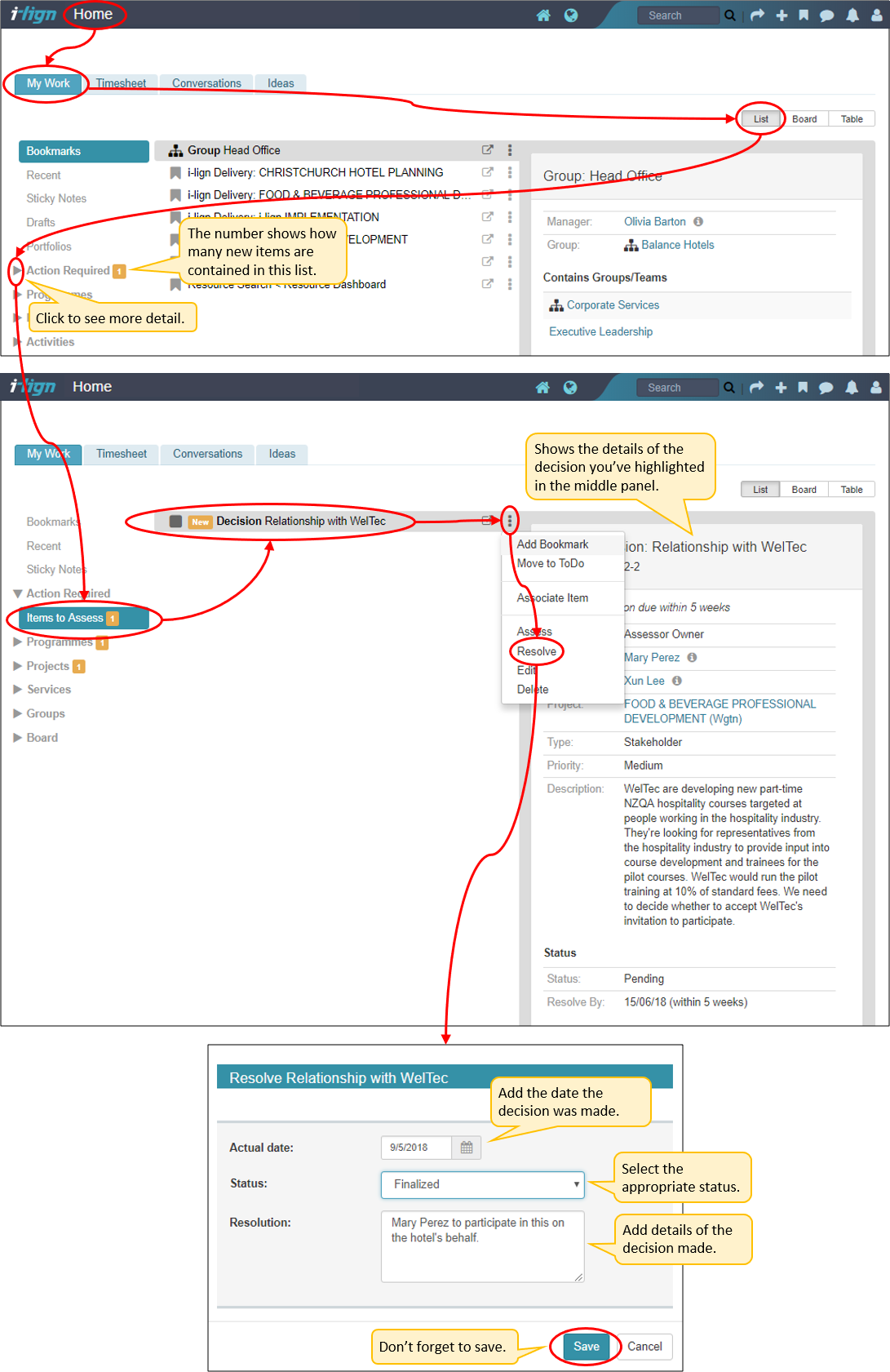The image size is (890, 1372).
Task: Expand the Groups section in the sidebar
Action: tap(18, 713)
